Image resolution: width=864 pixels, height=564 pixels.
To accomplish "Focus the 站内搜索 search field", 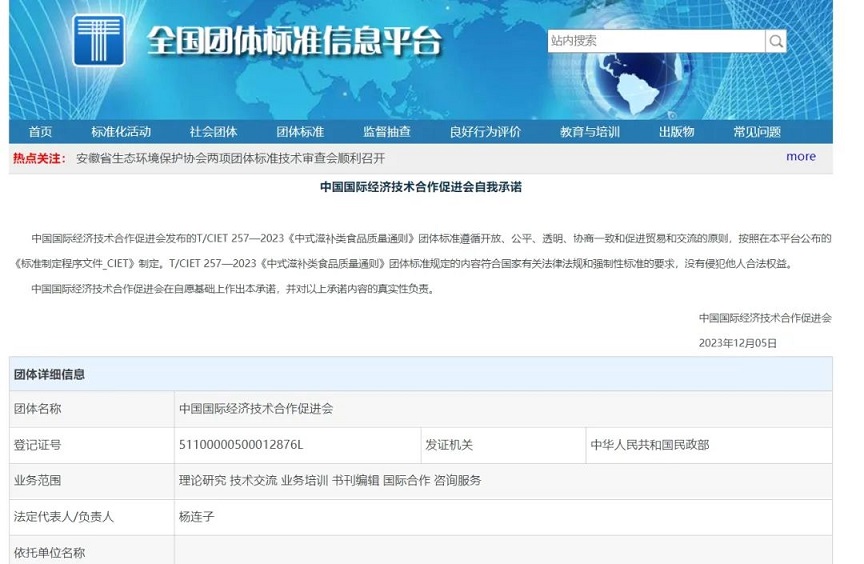I will [x=655, y=41].
